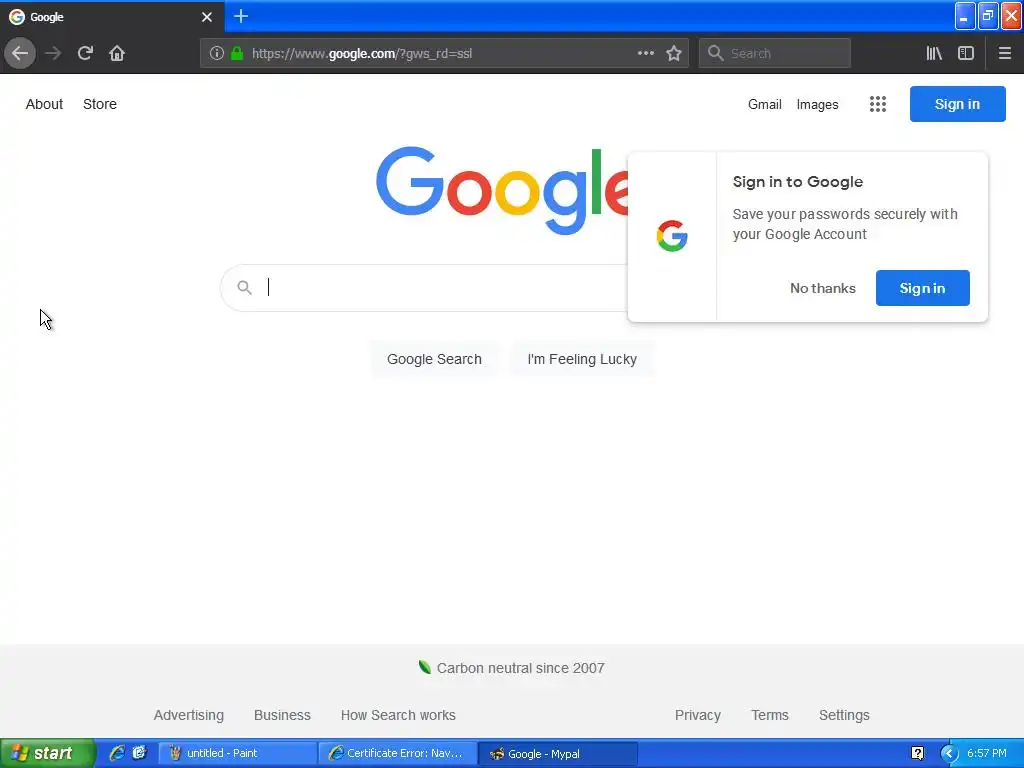Select Google - Mypal taskbar button
The height and width of the screenshot is (768, 1024).
[x=558, y=753]
